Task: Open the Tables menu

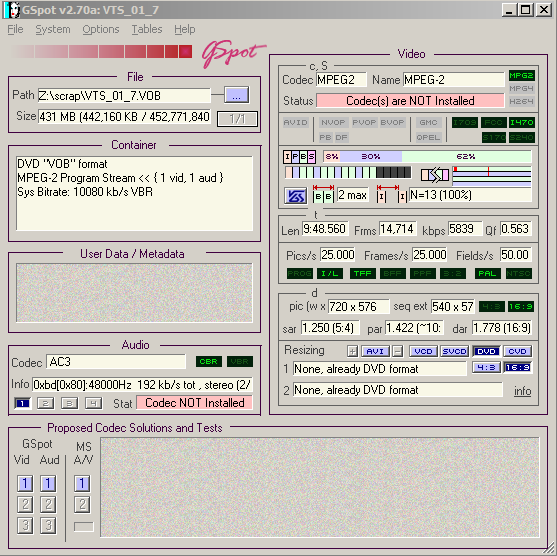Action: pos(147,29)
